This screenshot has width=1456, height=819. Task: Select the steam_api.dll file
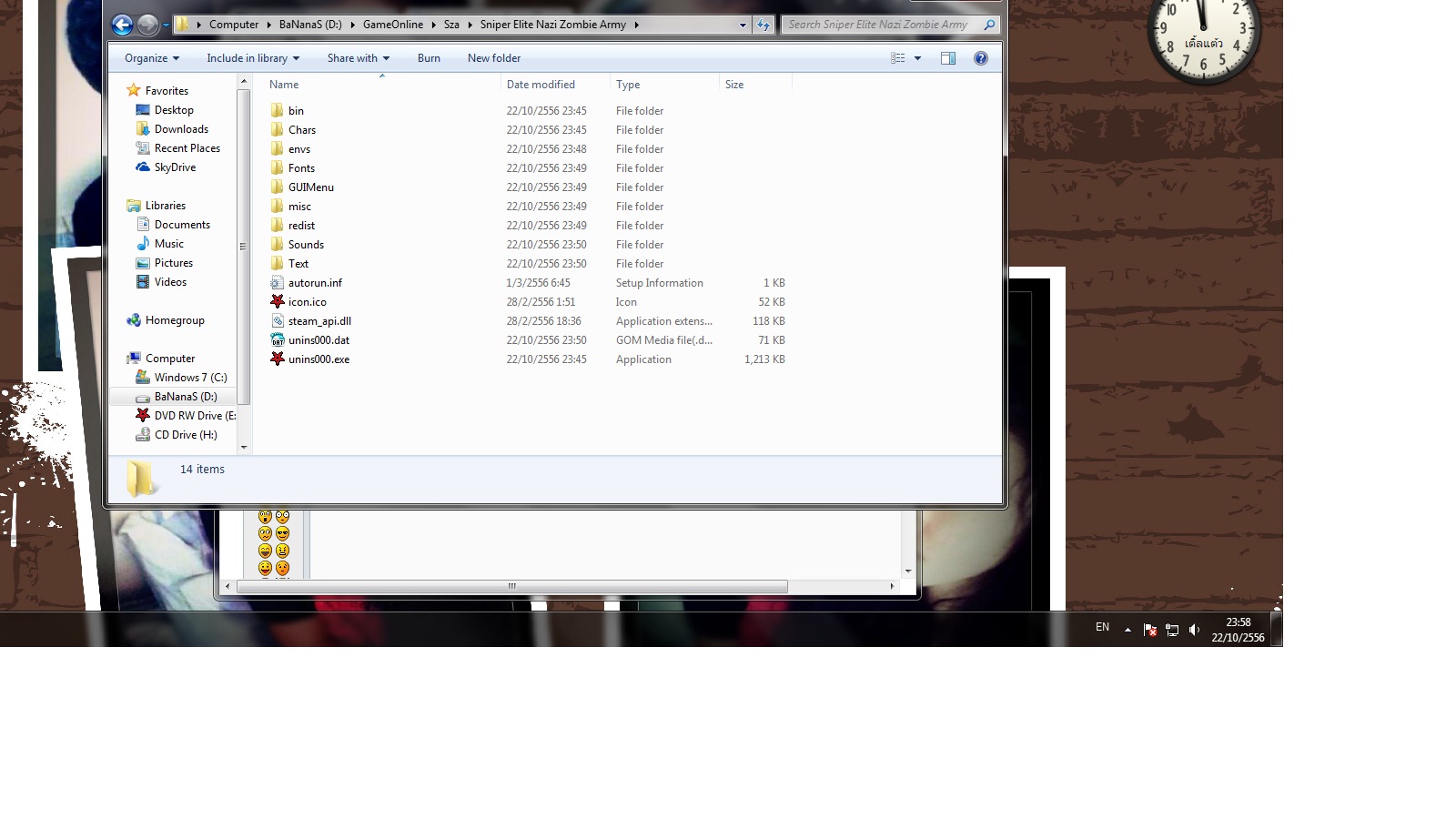[x=319, y=321]
